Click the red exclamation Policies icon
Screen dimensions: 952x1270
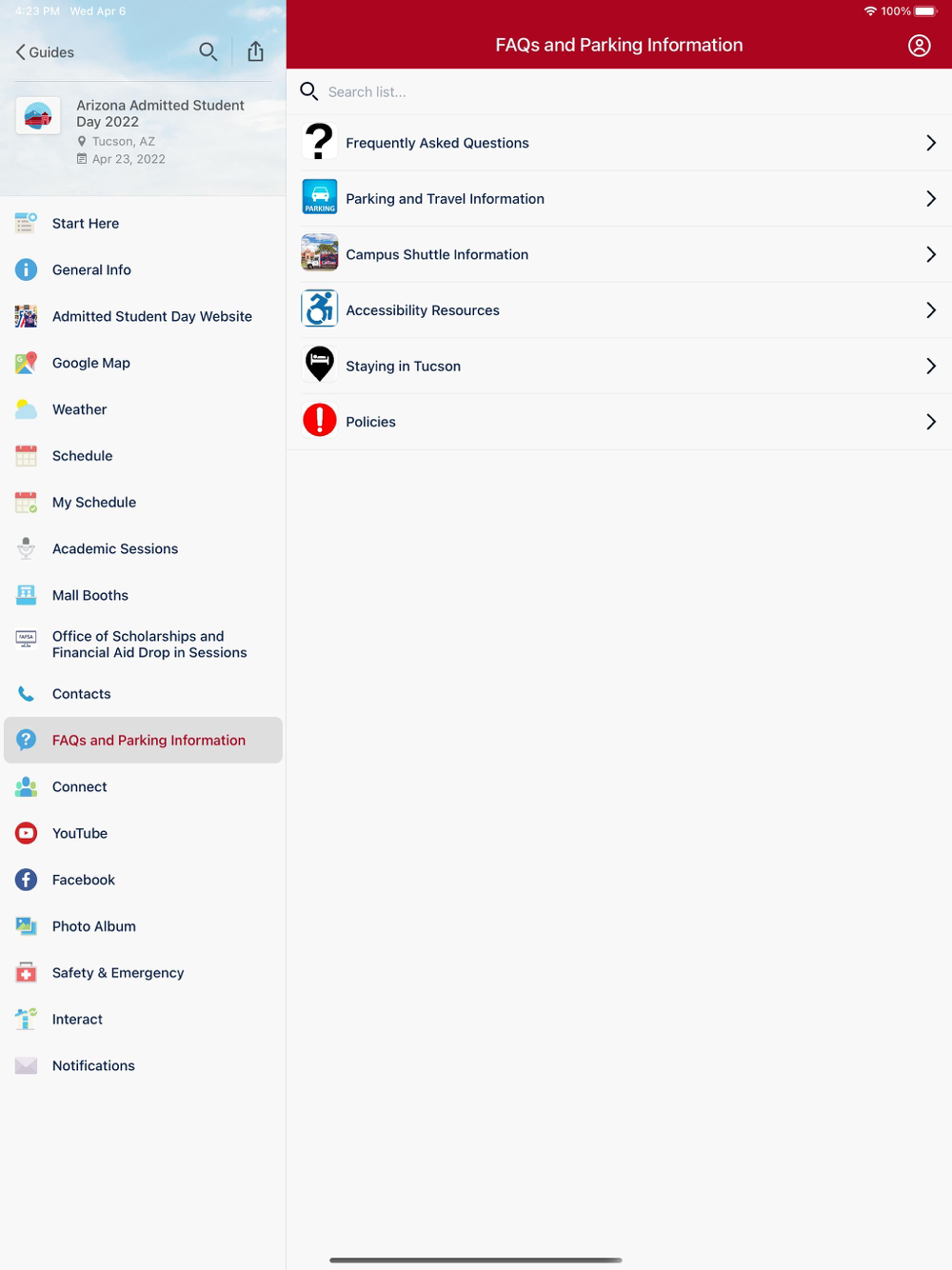(x=320, y=420)
